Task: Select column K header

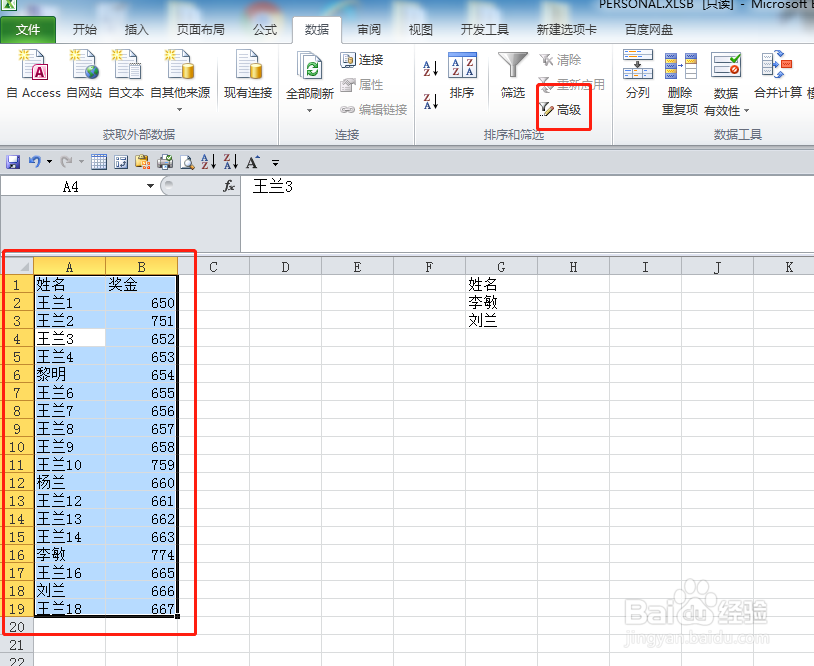Action: pyautogui.click(x=784, y=267)
